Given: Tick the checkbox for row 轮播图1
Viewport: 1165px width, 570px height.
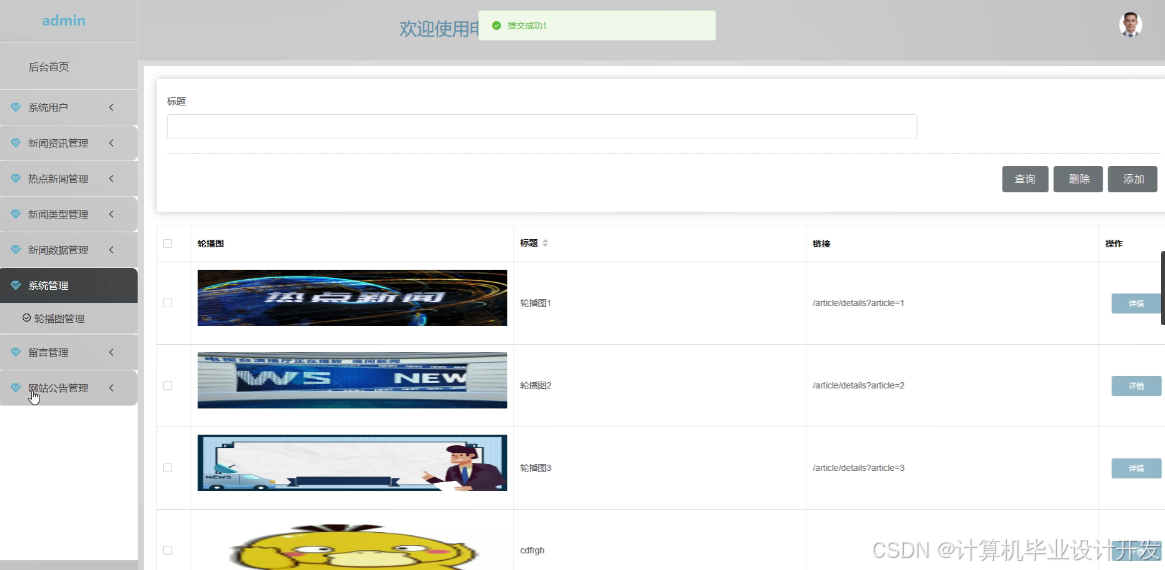Looking at the screenshot, I should point(167,303).
